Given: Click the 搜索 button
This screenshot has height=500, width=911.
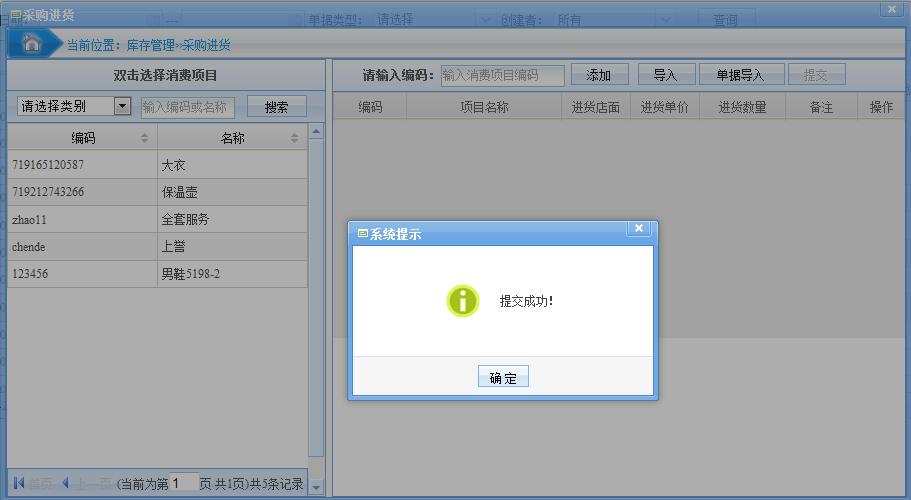Looking at the screenshot, I should tap(277, 107).
